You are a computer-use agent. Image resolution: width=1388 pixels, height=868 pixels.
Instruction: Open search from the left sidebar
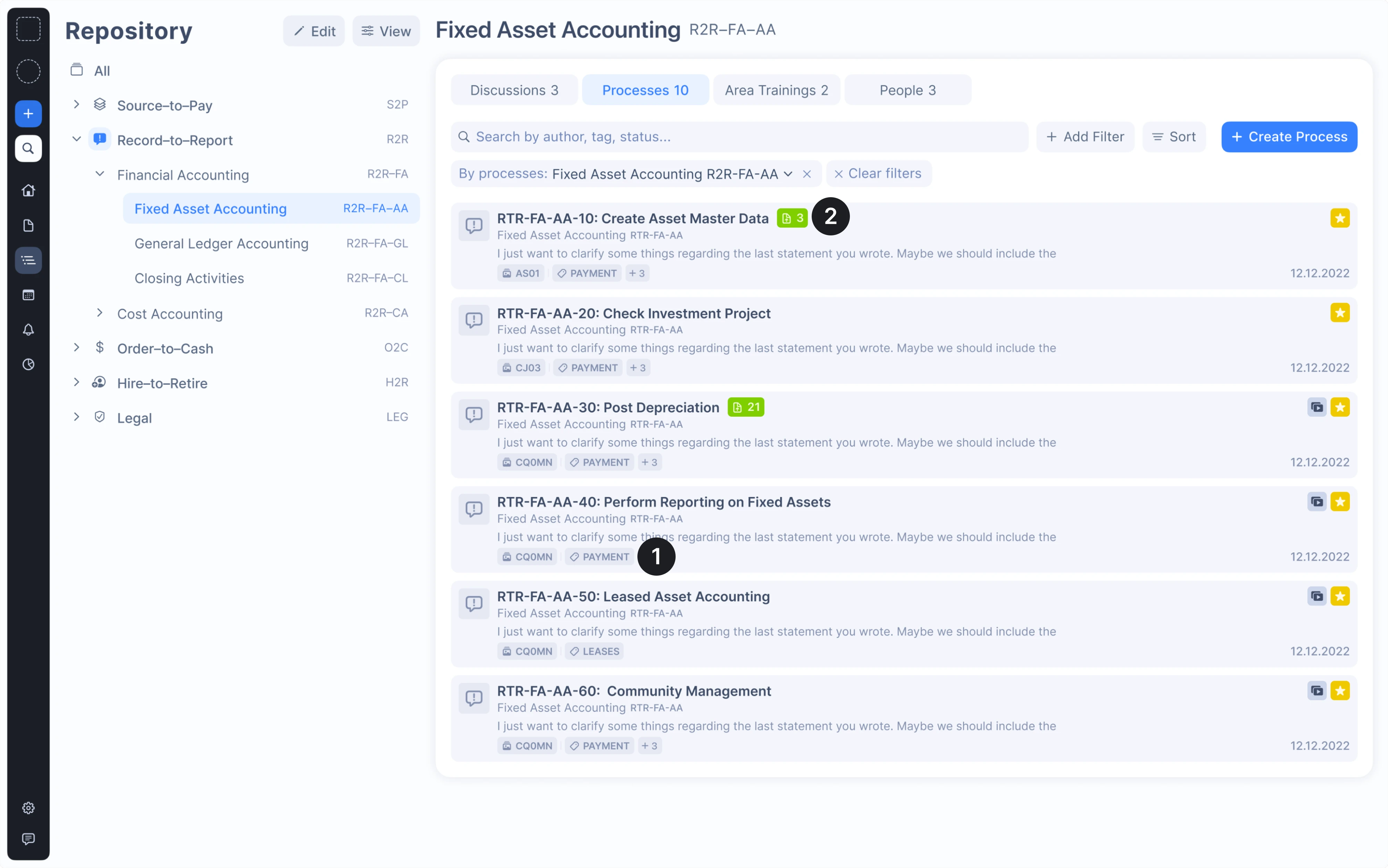[x=28, y=149]
